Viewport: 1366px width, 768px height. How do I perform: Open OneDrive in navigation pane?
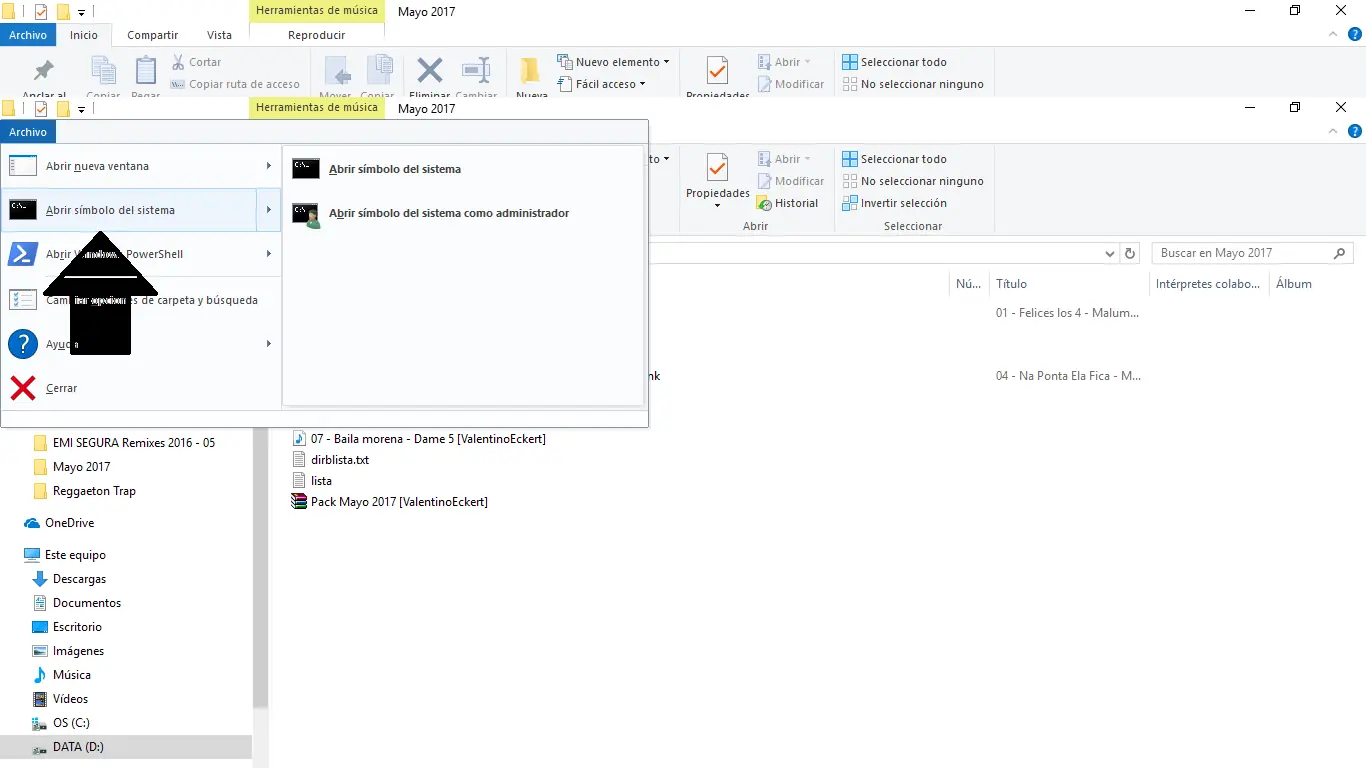(59, 523)
